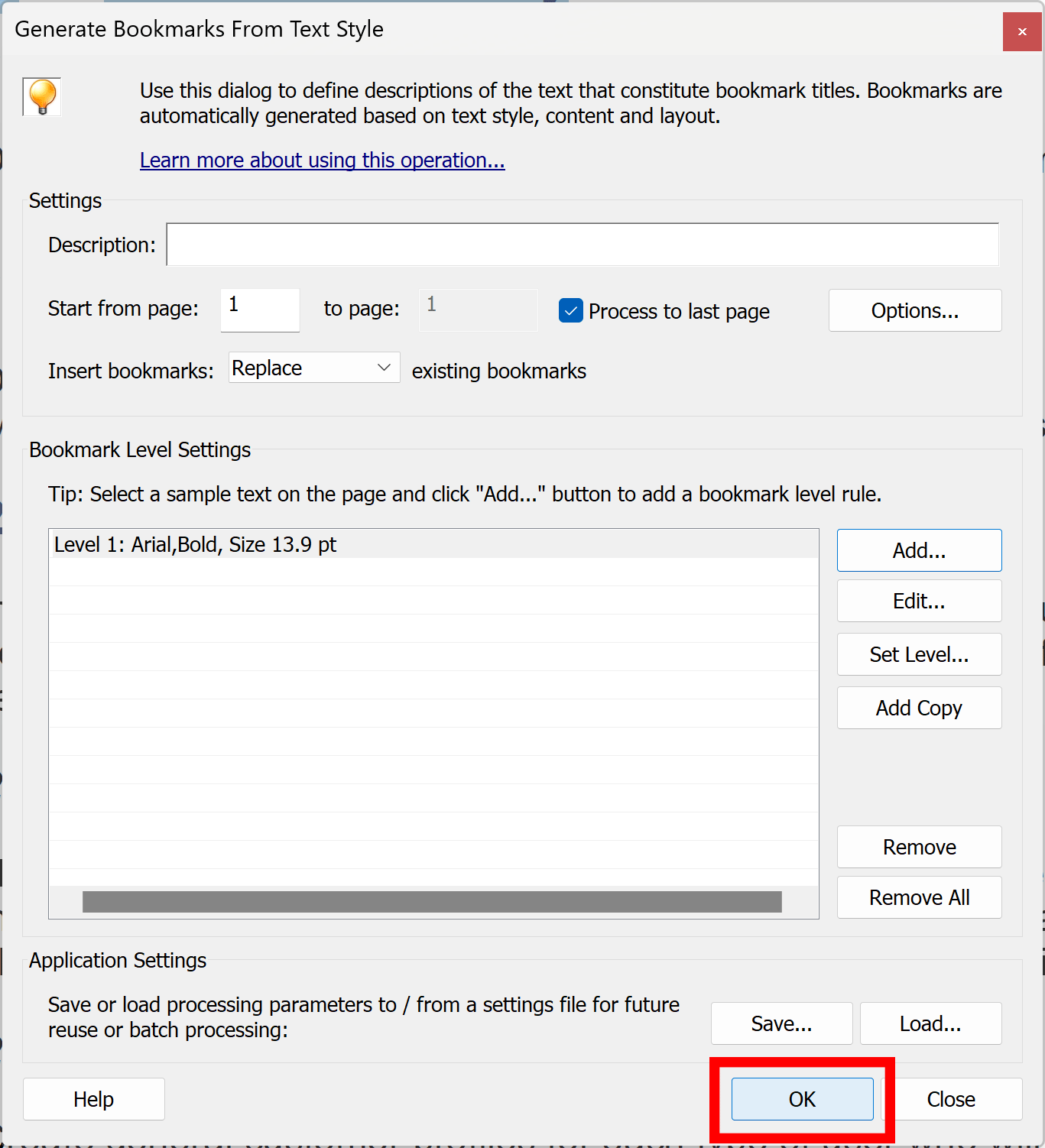The width and height of the screenshot is (1045, 1148).
Task: Edit the selected bookmark level rule
Action: click(x=919, y=601)
